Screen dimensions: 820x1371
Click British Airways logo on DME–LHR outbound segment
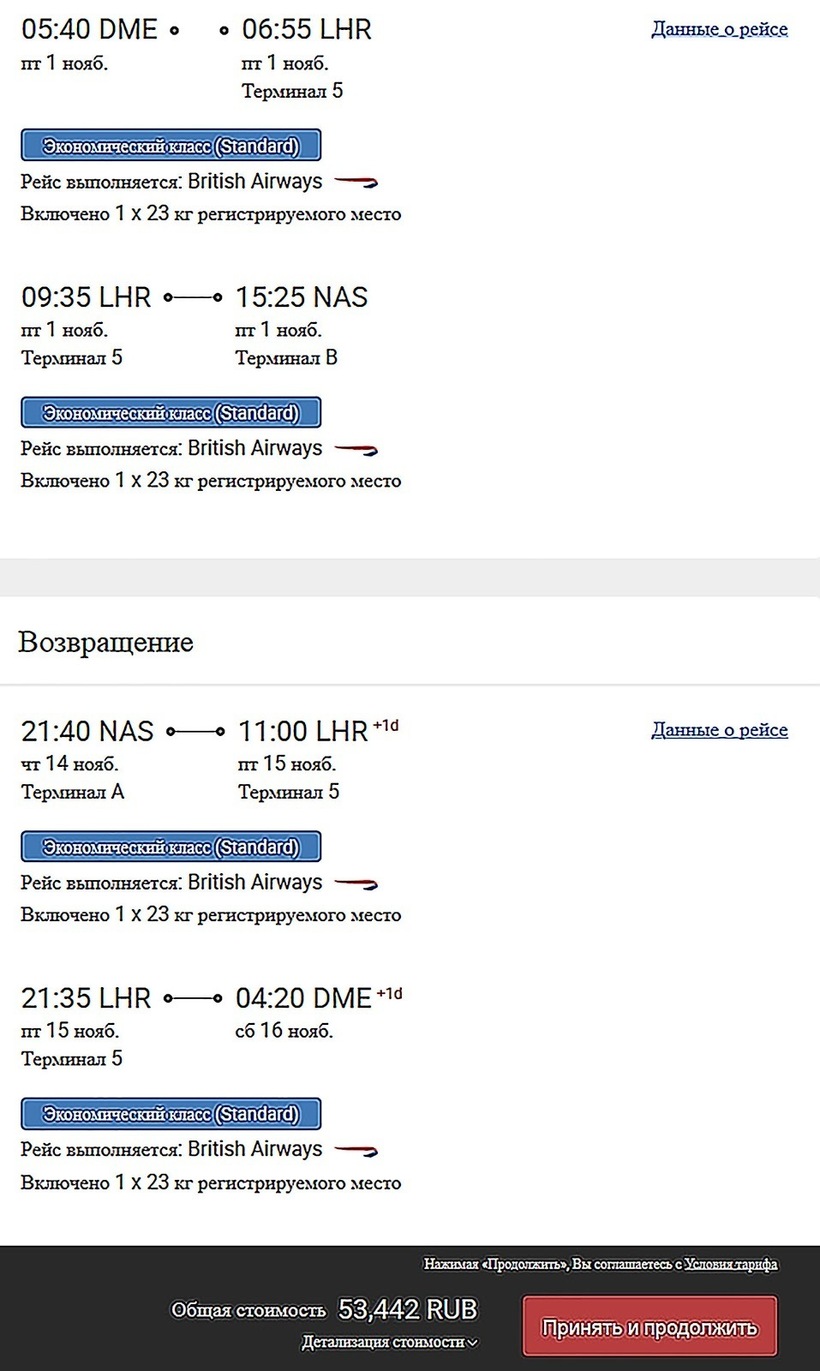[x=355, y=183]
